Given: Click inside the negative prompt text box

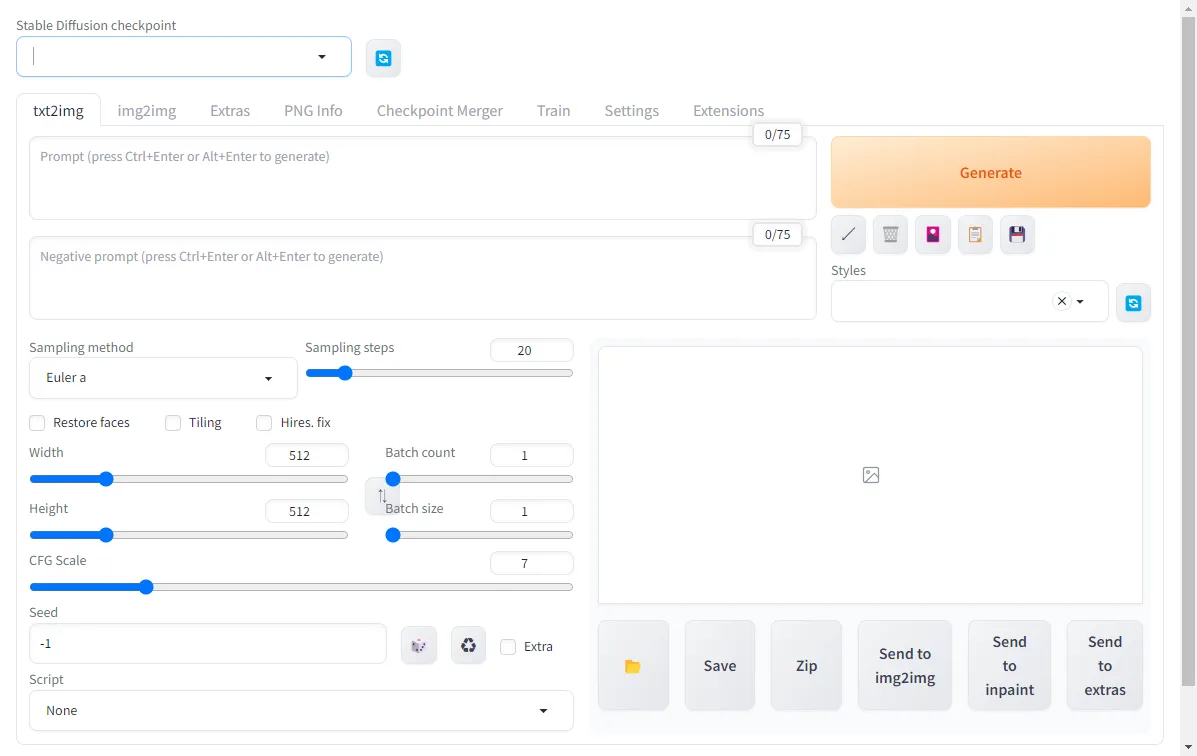Looking at the screenshot, I should [422, 278].
